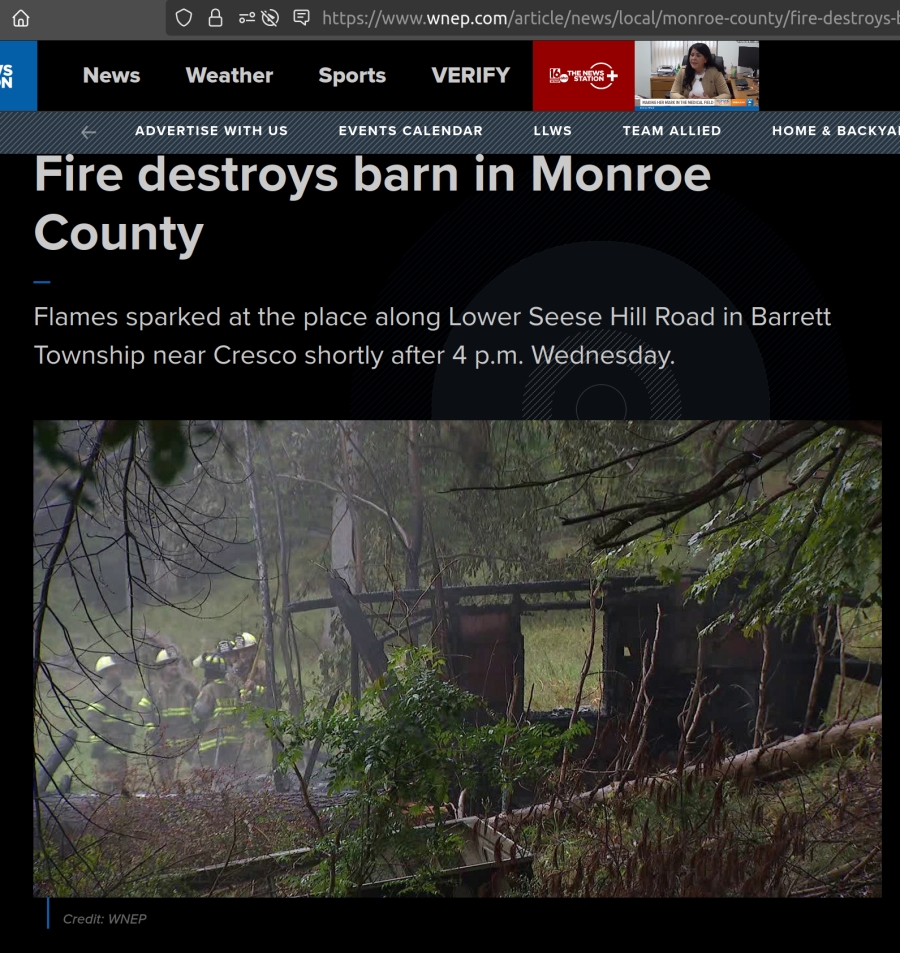The image size is (900, 953).
Task: Show site security padlock info
Action: click(x=215, y=18)
